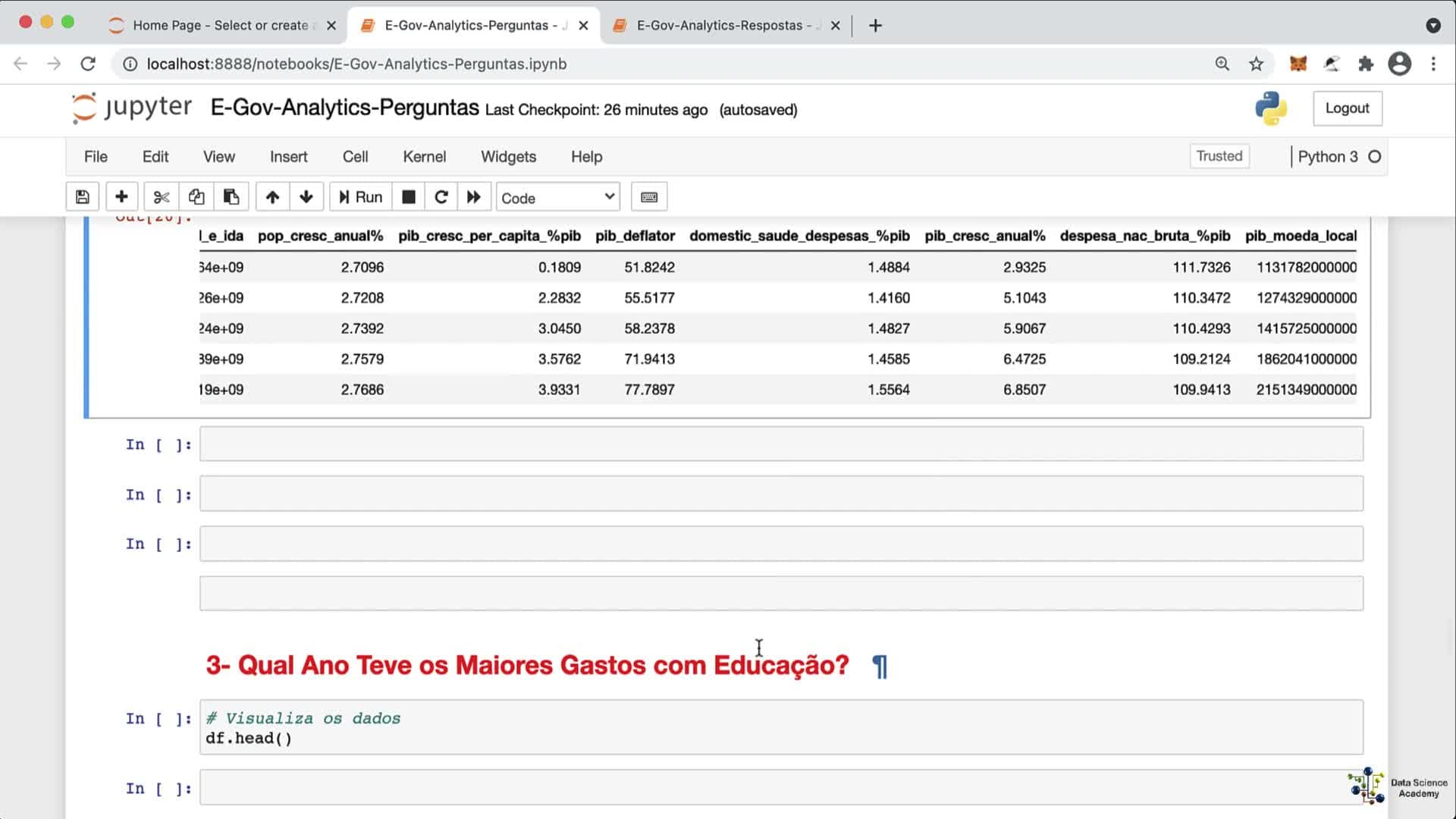Restart kernel and run all cells icon
This screenshot has width=1456, height=819.
click(474, 197)
